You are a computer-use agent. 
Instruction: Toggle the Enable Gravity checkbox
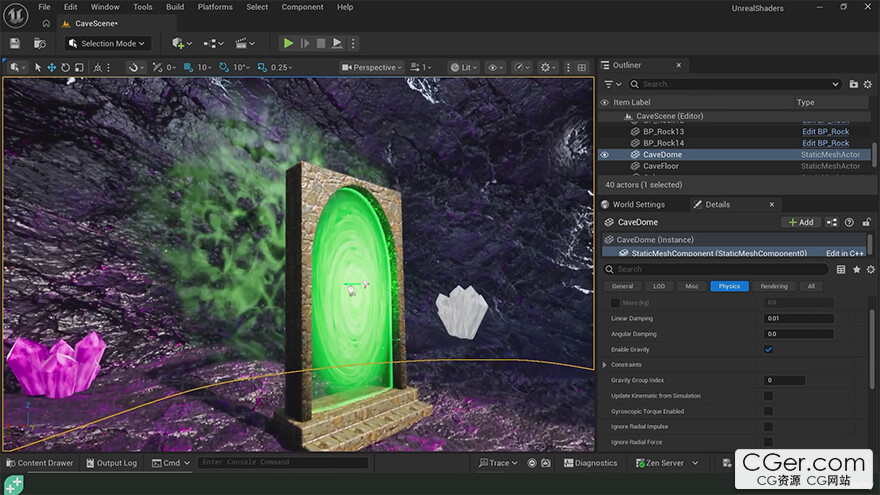[x=768, y=349]
